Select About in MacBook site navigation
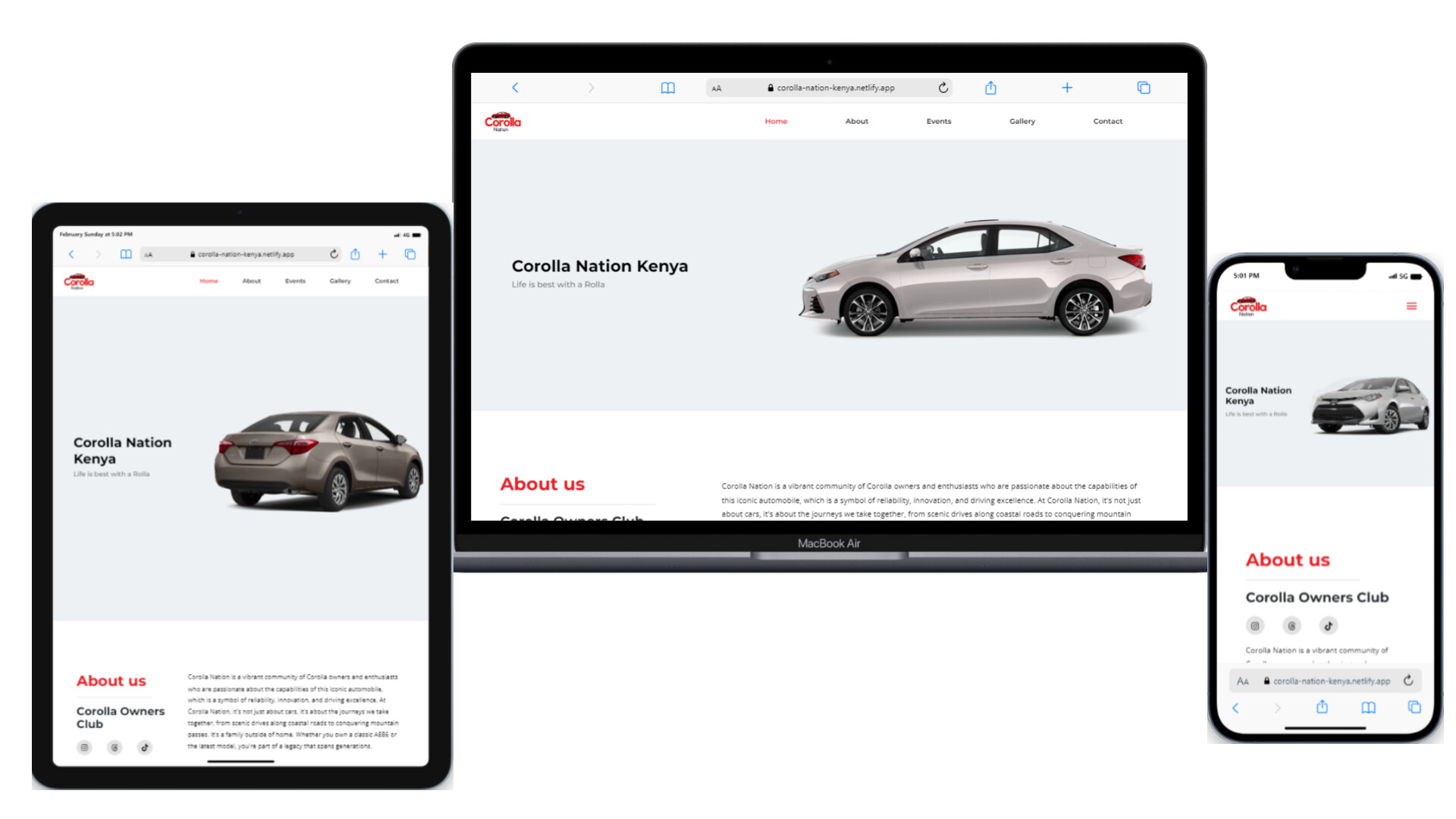The height and width of the screenshot is (819, 1456). coord(857,121)
